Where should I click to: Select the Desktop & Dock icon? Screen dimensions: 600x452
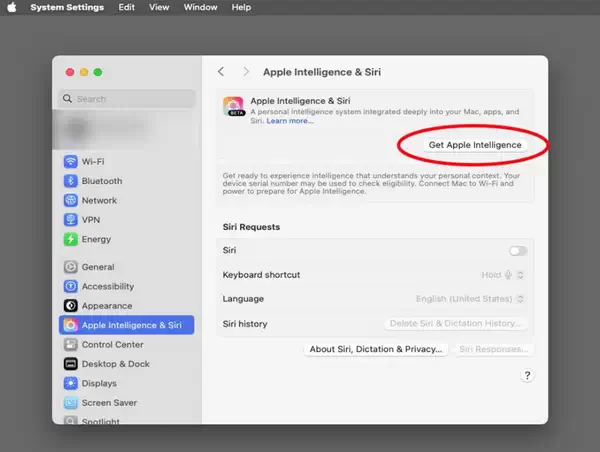pyautogui.click(x=70, y=364)
